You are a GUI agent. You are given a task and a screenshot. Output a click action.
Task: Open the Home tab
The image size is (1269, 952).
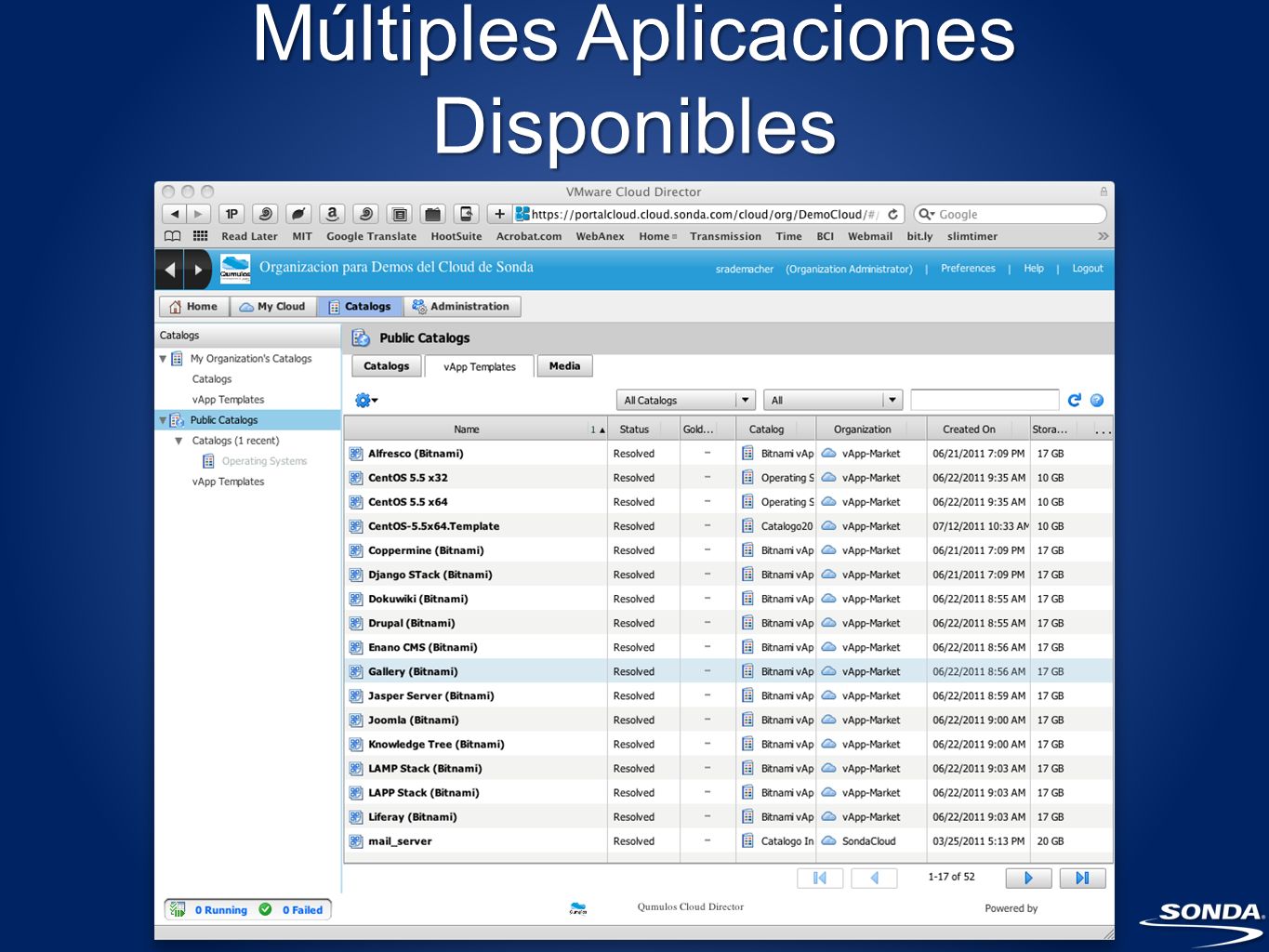(193, 307)
